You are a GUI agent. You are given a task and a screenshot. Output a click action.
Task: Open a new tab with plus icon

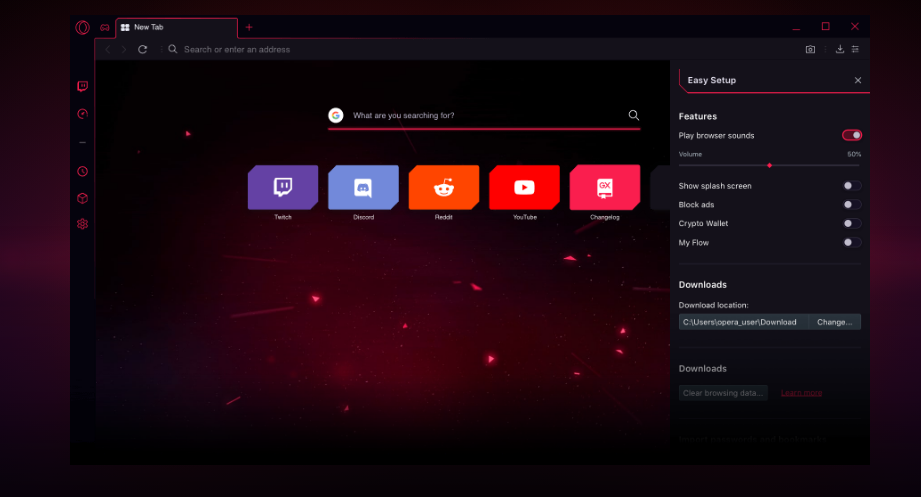click(249, 27)
